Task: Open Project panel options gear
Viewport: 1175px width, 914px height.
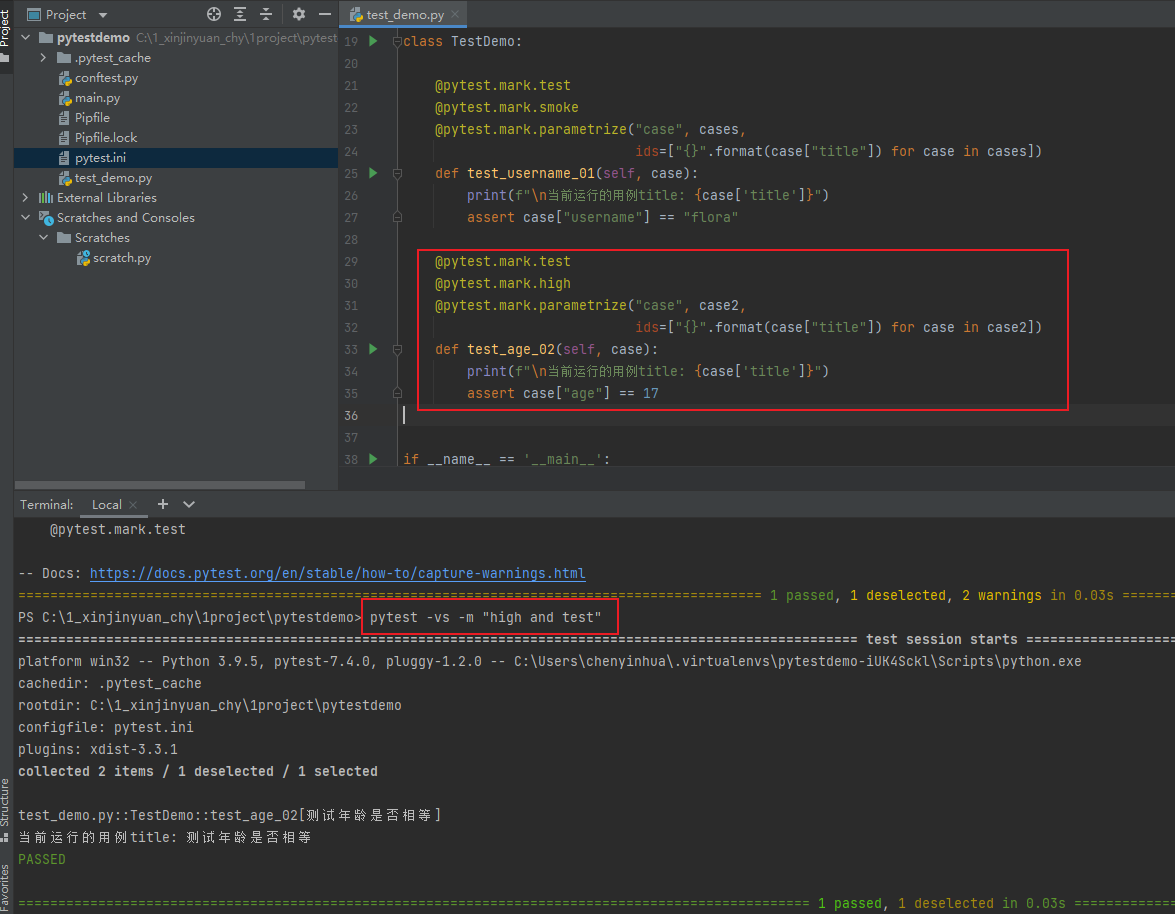Action: click(297, 14)
